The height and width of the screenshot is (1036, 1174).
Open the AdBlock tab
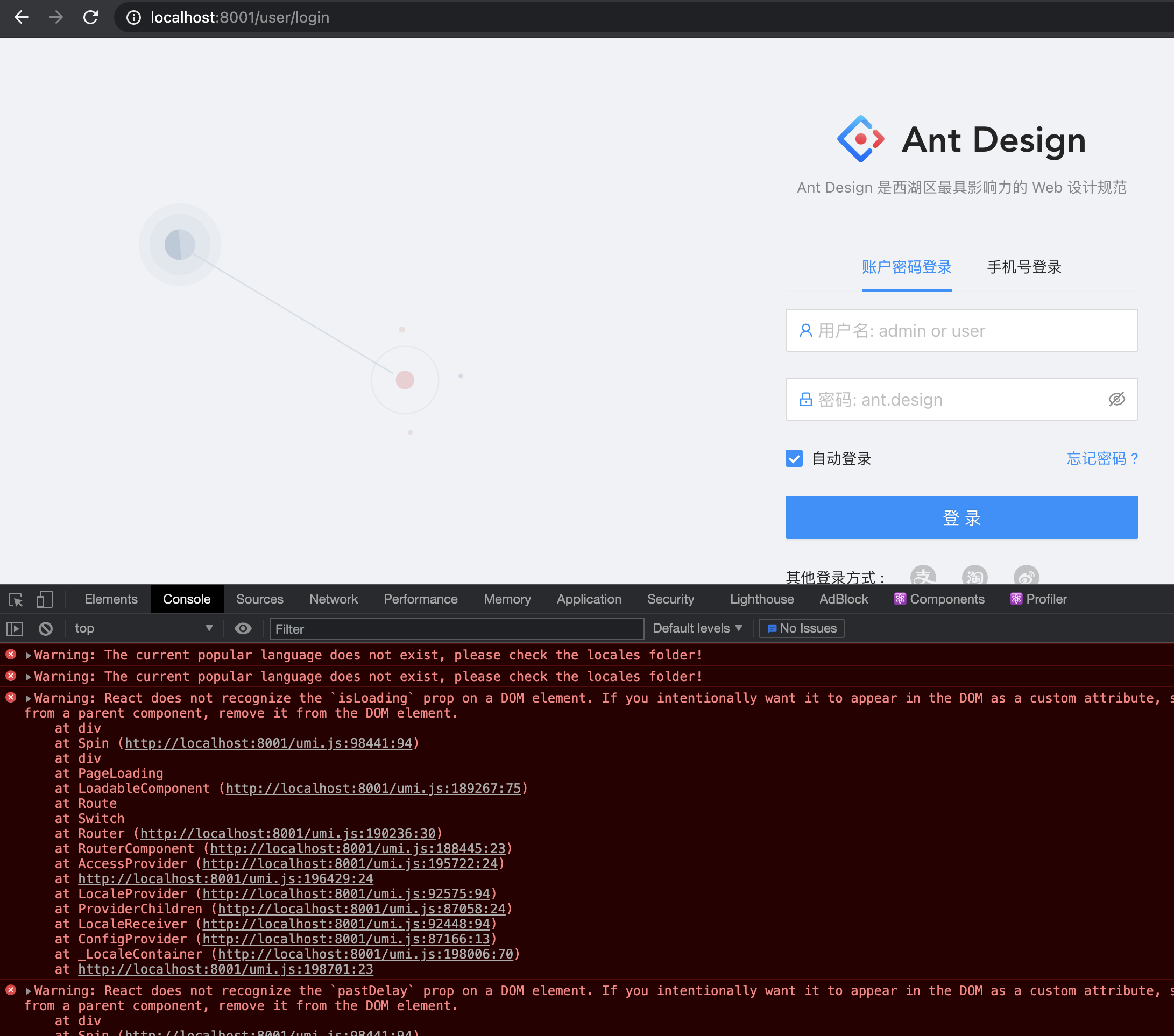click(x=843, y=600)
